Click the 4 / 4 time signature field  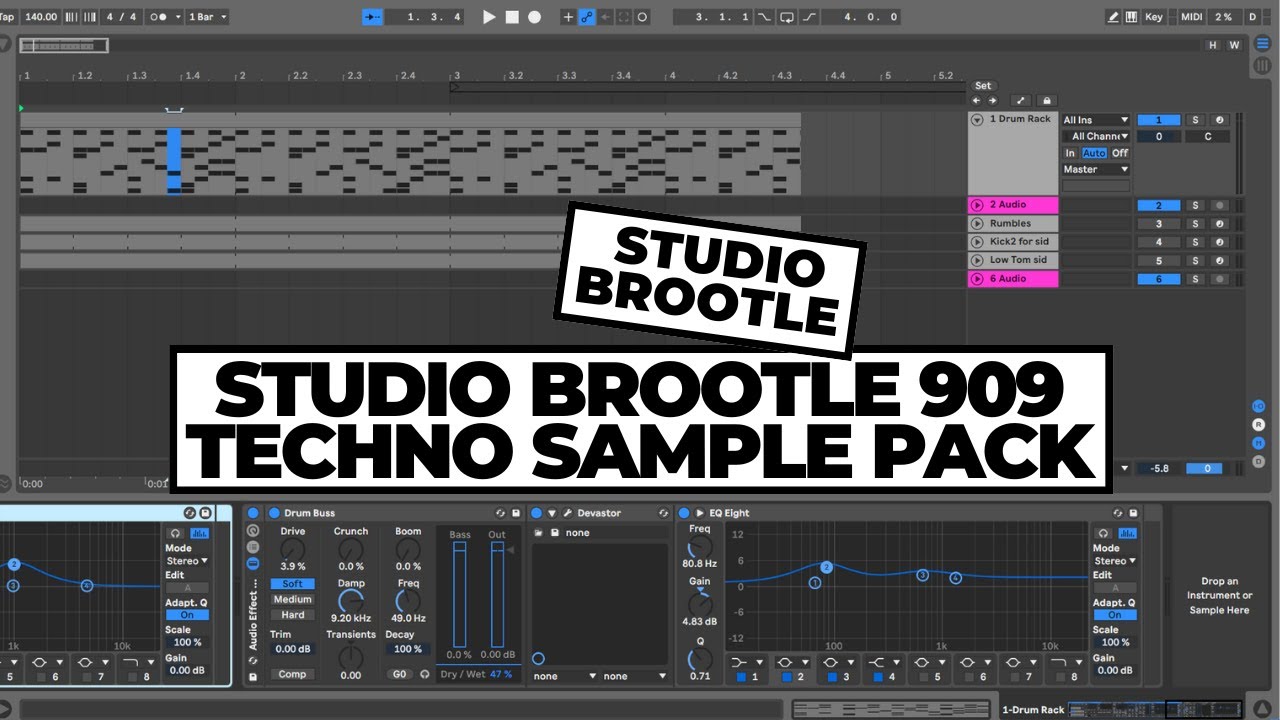(121, 17)
